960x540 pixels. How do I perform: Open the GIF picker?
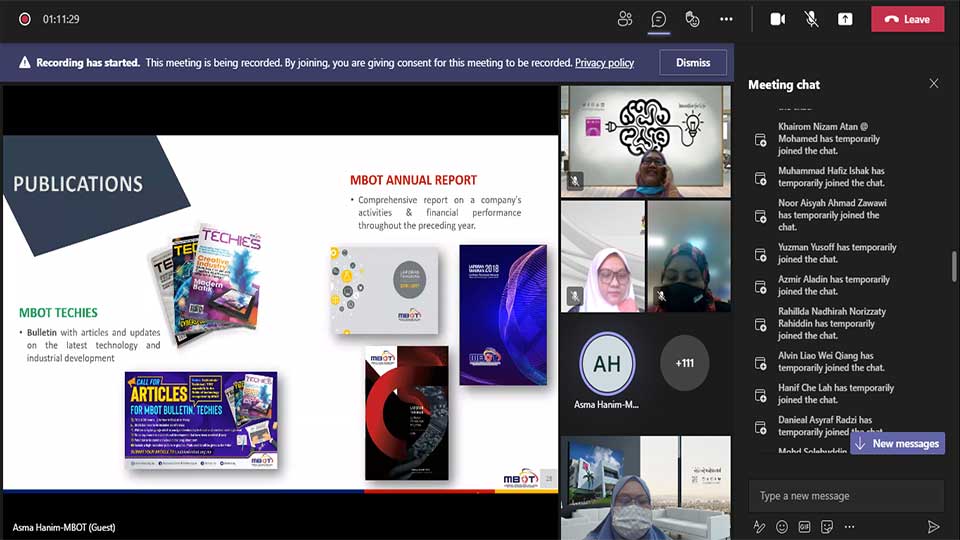(804, 527)
